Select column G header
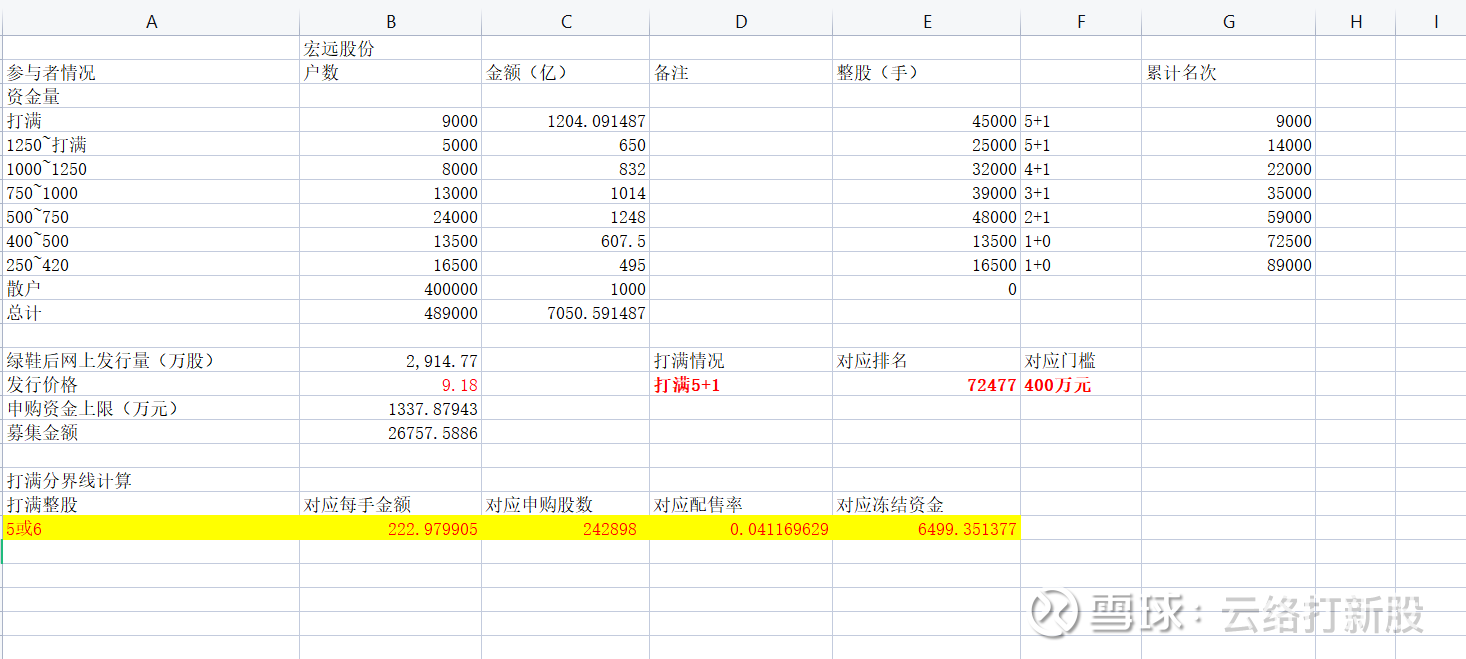 [x=1229, y=21]
